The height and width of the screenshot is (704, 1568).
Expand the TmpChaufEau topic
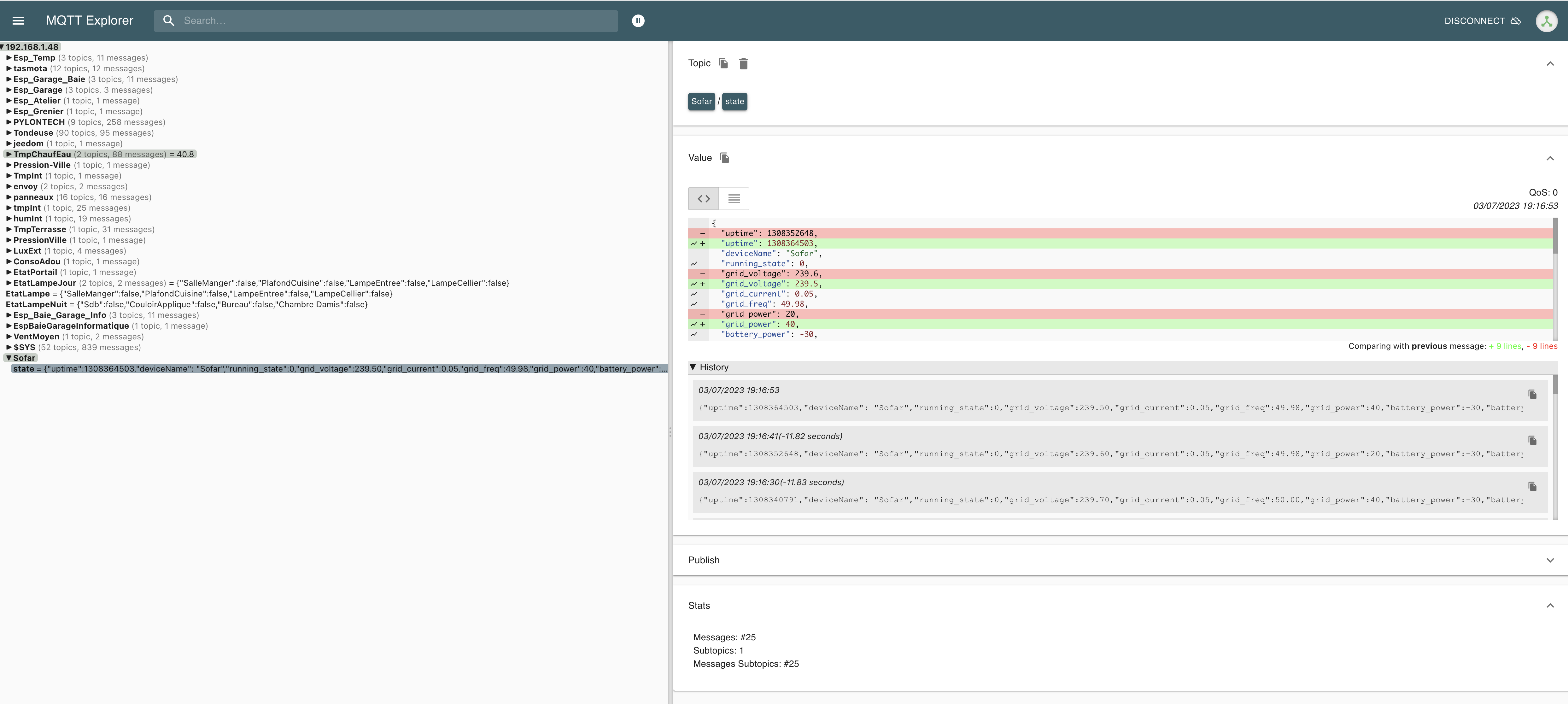click(x=9, y=155)
